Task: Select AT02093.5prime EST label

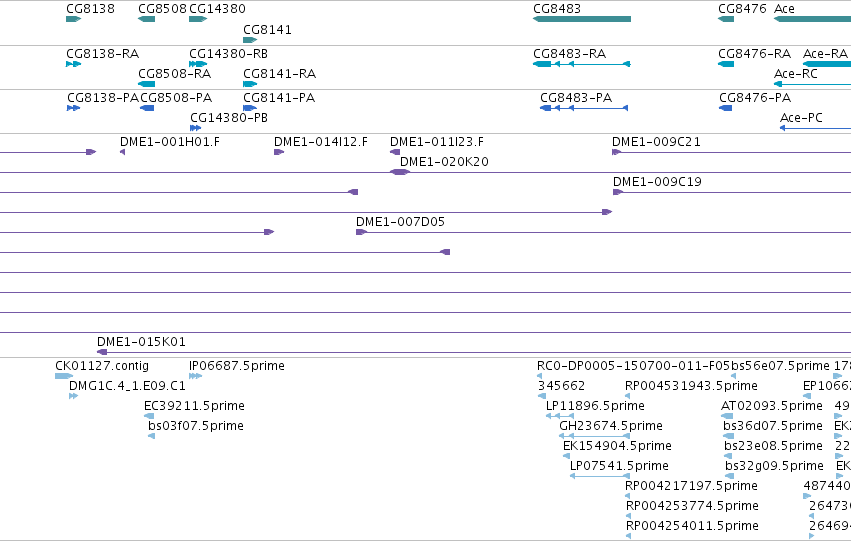Action: (772, 406)
